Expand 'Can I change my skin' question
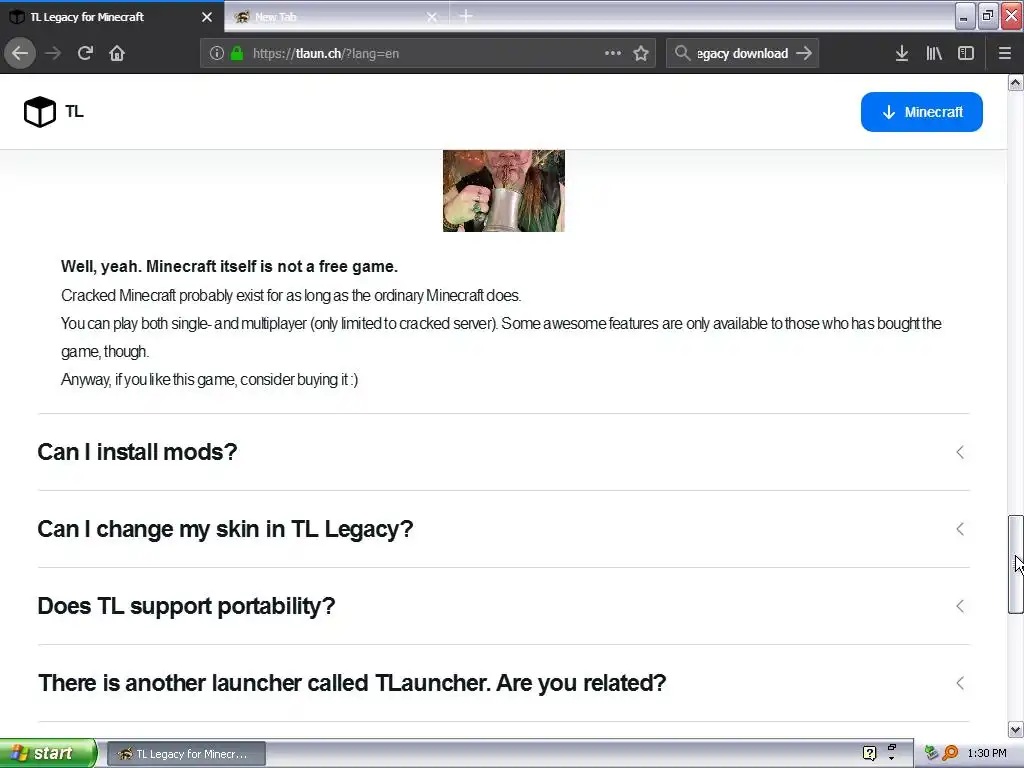The width and height of the screenshot is (1024, 768). [x=504, y=529]
